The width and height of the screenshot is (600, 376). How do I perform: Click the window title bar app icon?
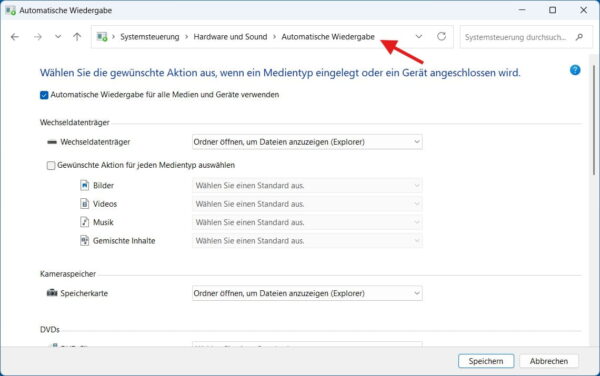(x=10, y=10)
